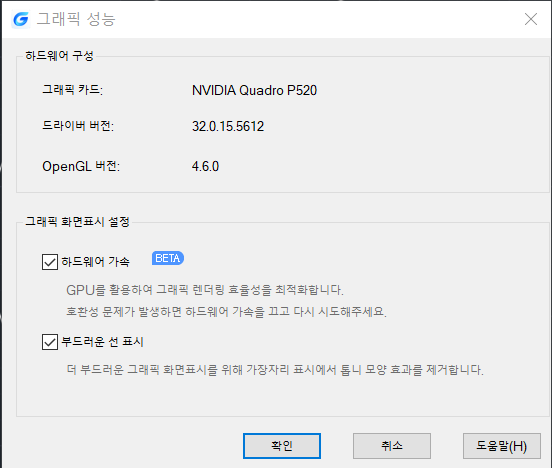Click the 드라이버 버전 field label

[x=78, y=126]
